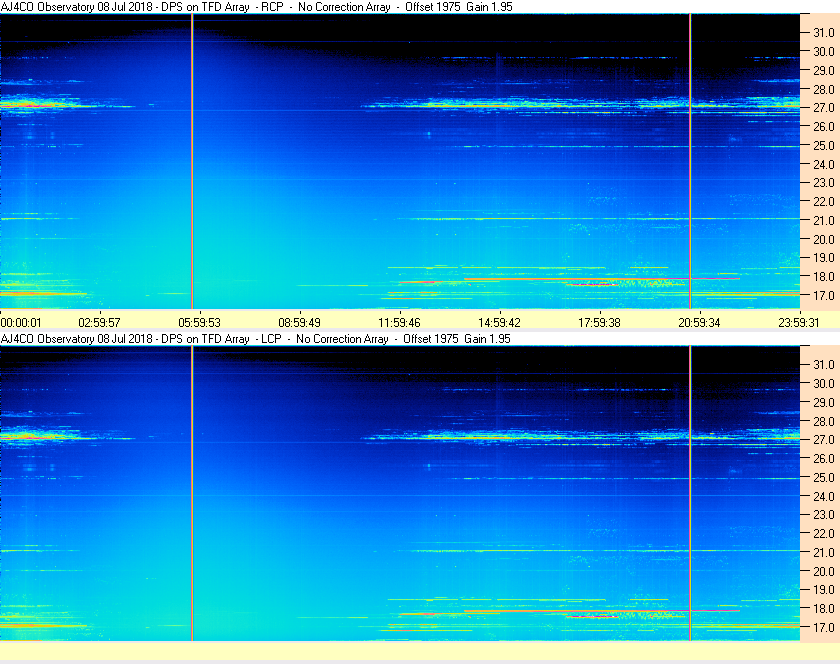Pick the 28.0 frequency label in LCP panel
840x664 pixels.
click(824, 421)
